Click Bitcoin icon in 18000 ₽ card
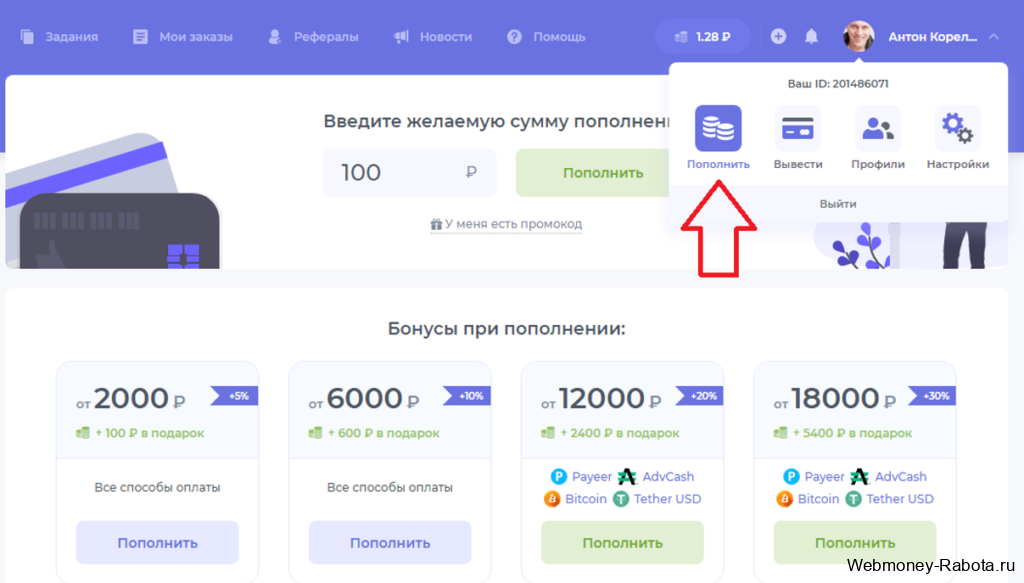Screen dimensions: 1024x583 [x=784, y=499]
